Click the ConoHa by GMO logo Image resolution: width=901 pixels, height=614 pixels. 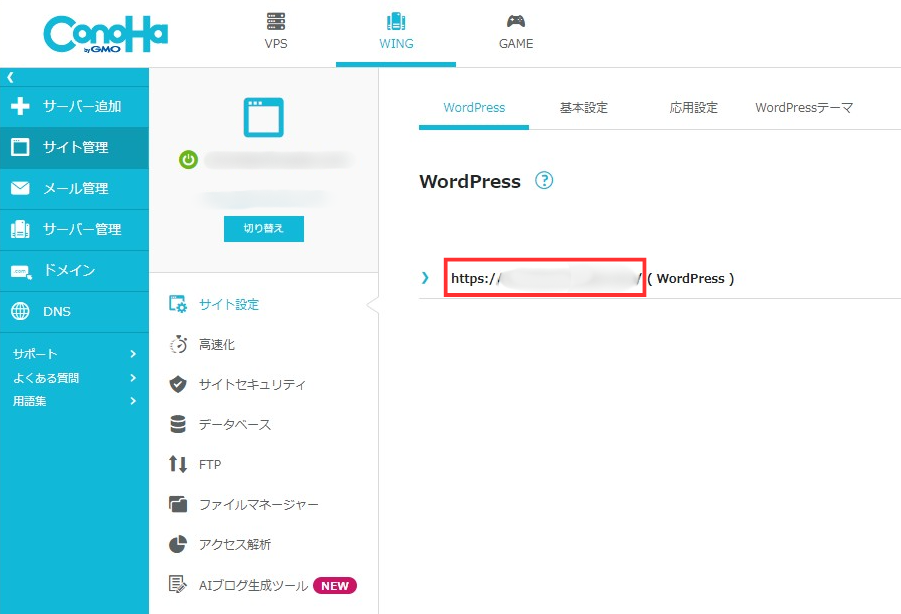click(106, 34)
